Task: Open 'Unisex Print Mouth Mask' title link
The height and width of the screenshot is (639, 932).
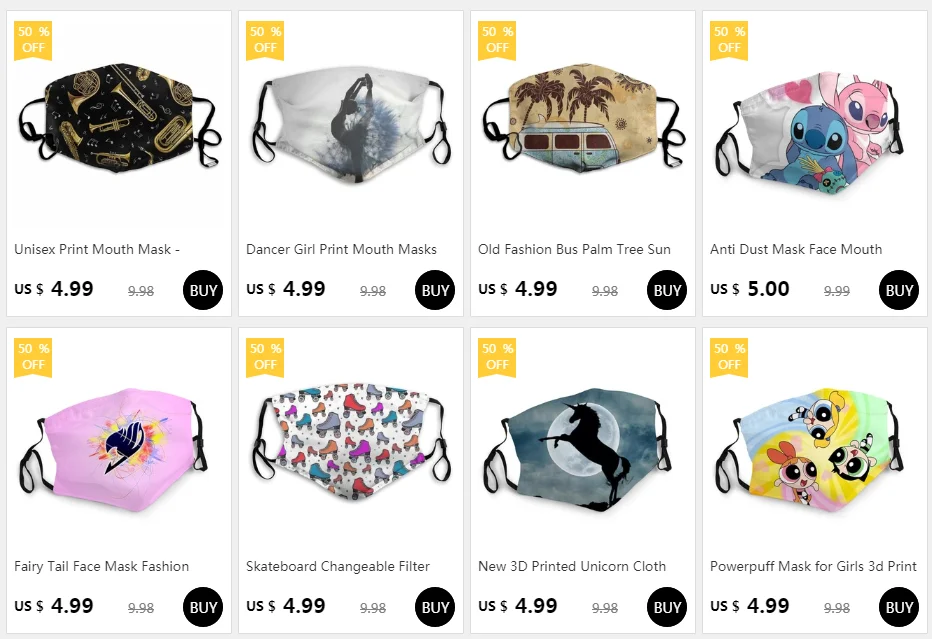Action: click(97, 249)
